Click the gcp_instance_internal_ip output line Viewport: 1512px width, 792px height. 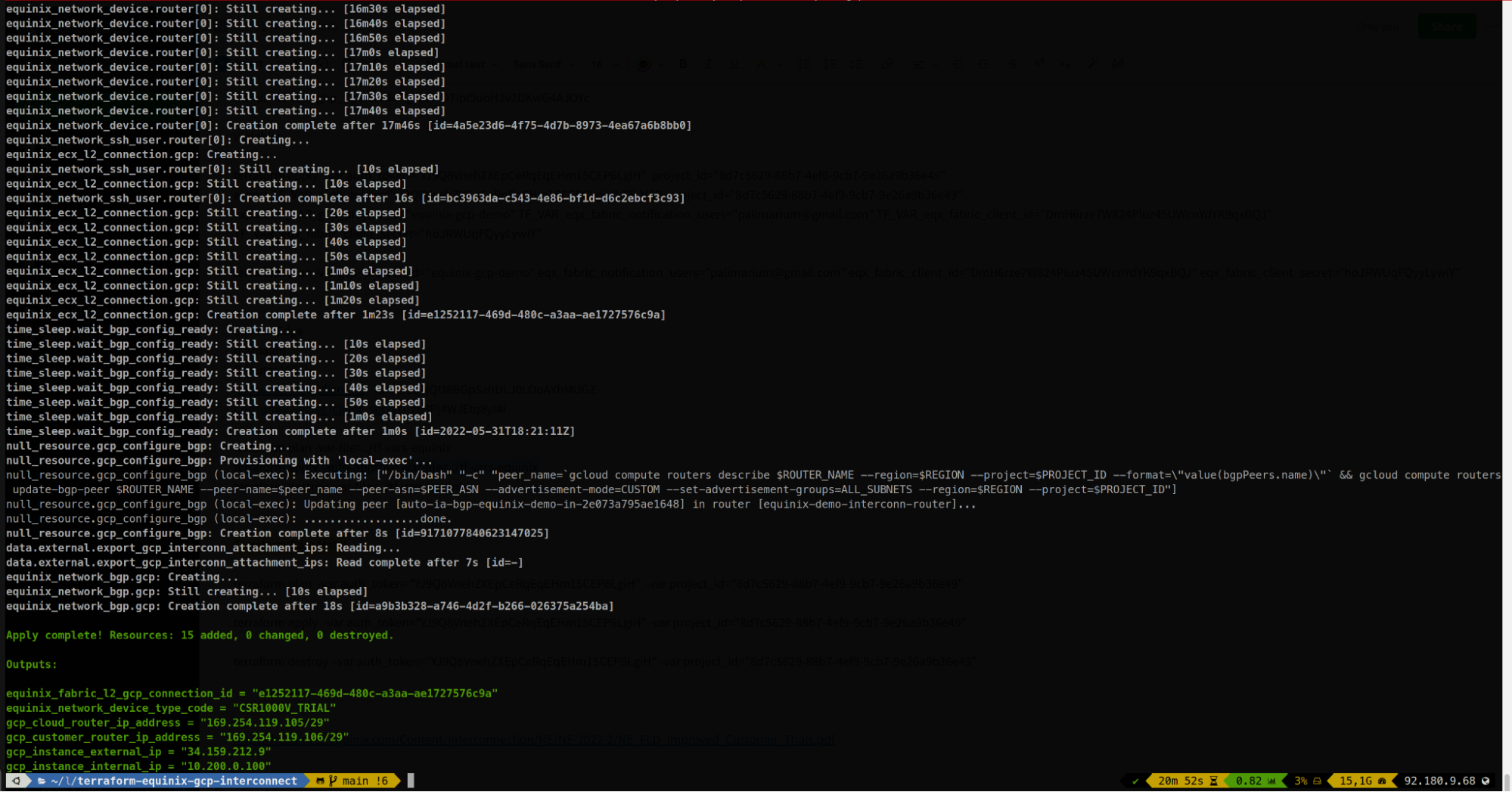(138, 766)
